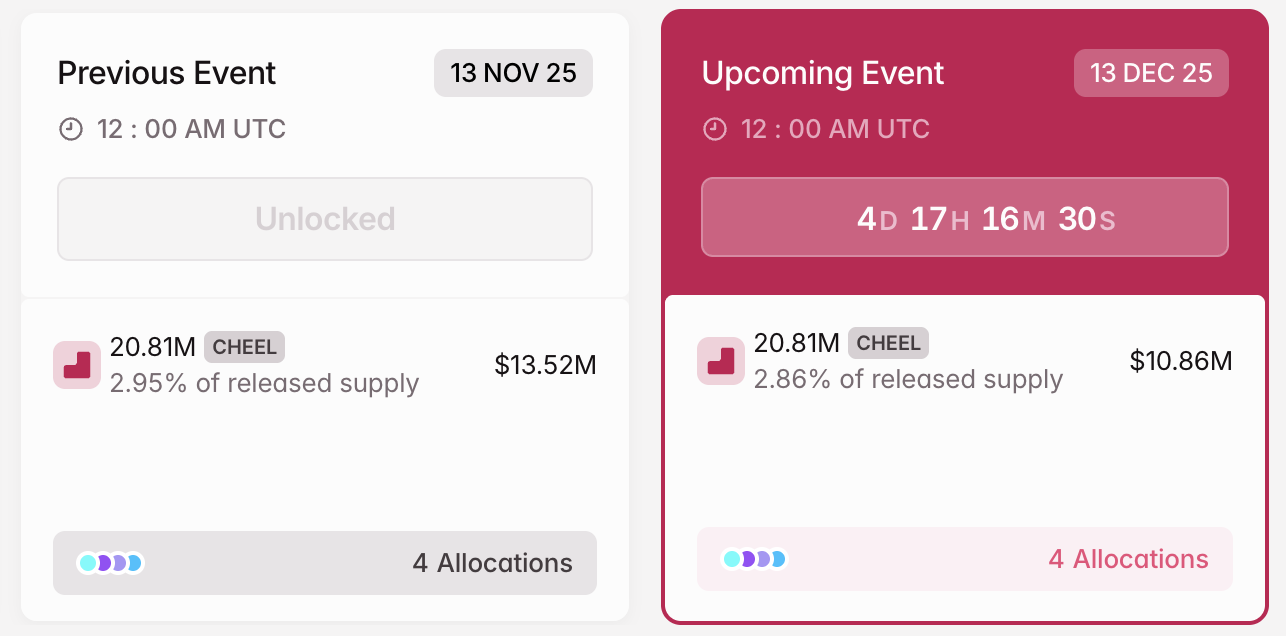Screen dimensions: 1286x636
Task: Click the blue allocation avatar on Previous Event card
Action: tap(135, 562)
